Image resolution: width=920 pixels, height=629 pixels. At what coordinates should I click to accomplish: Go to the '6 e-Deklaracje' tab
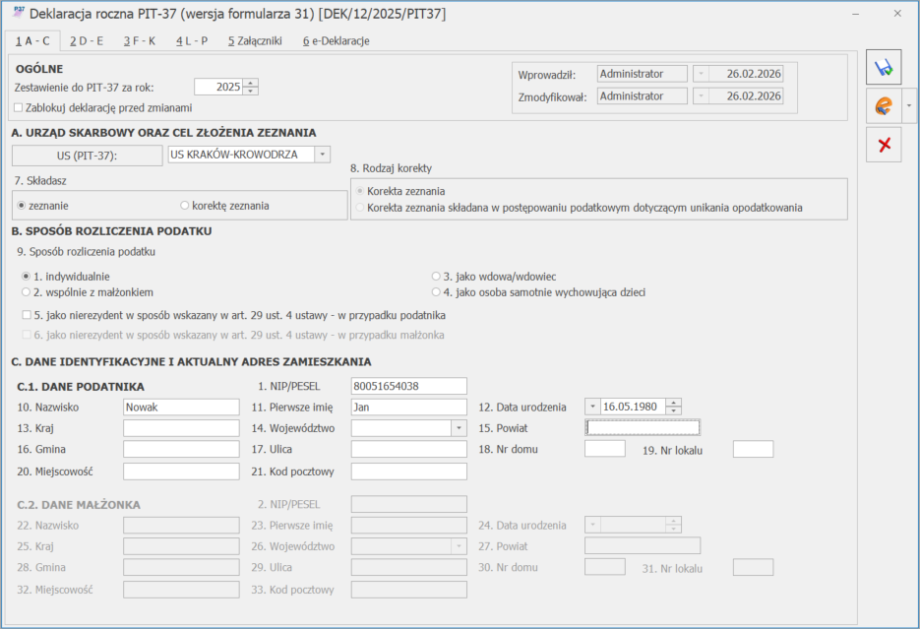click(x=336, y=41)
